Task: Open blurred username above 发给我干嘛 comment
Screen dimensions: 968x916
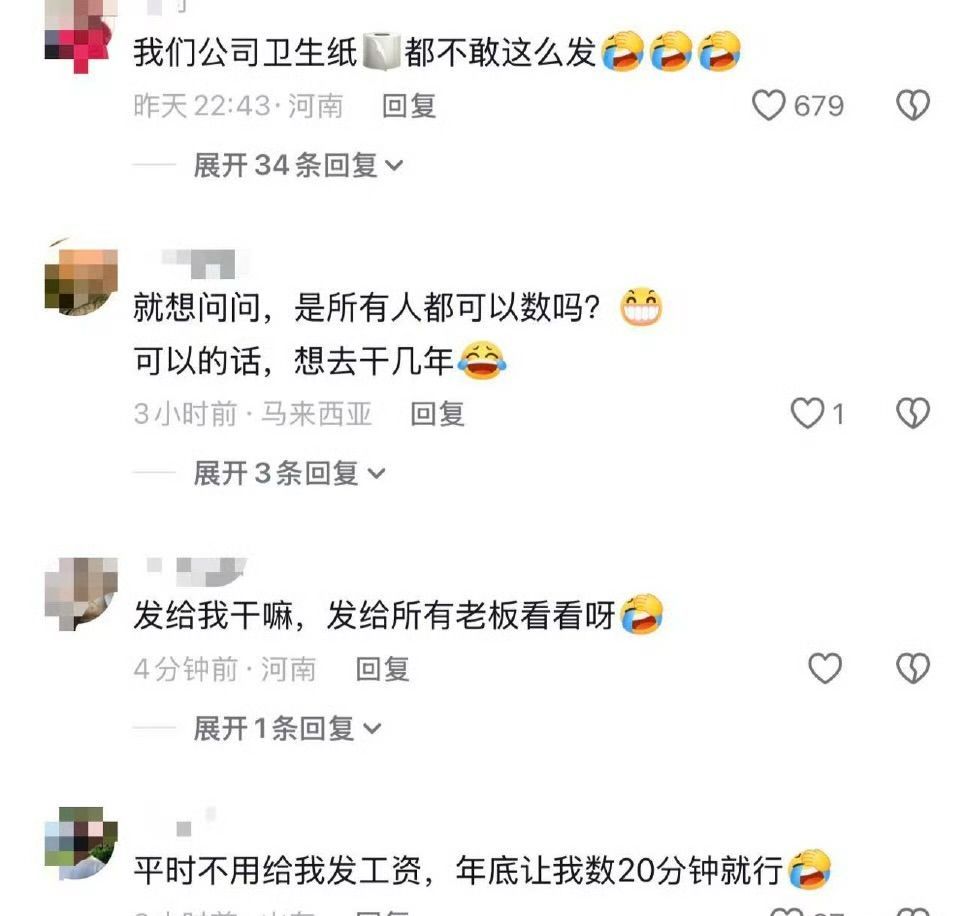Action: point(196,572)
